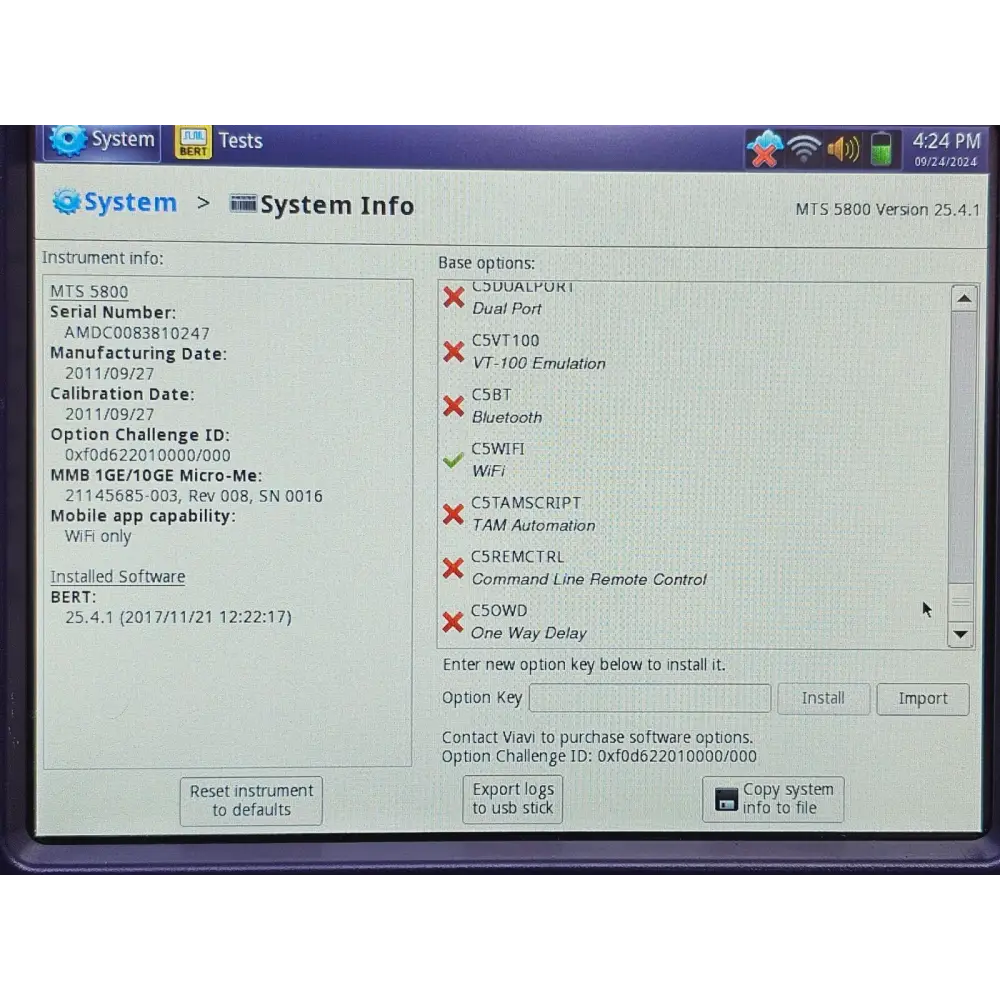
Task: Click Reset instrument to defaults
Action: [x=251, y=800]
